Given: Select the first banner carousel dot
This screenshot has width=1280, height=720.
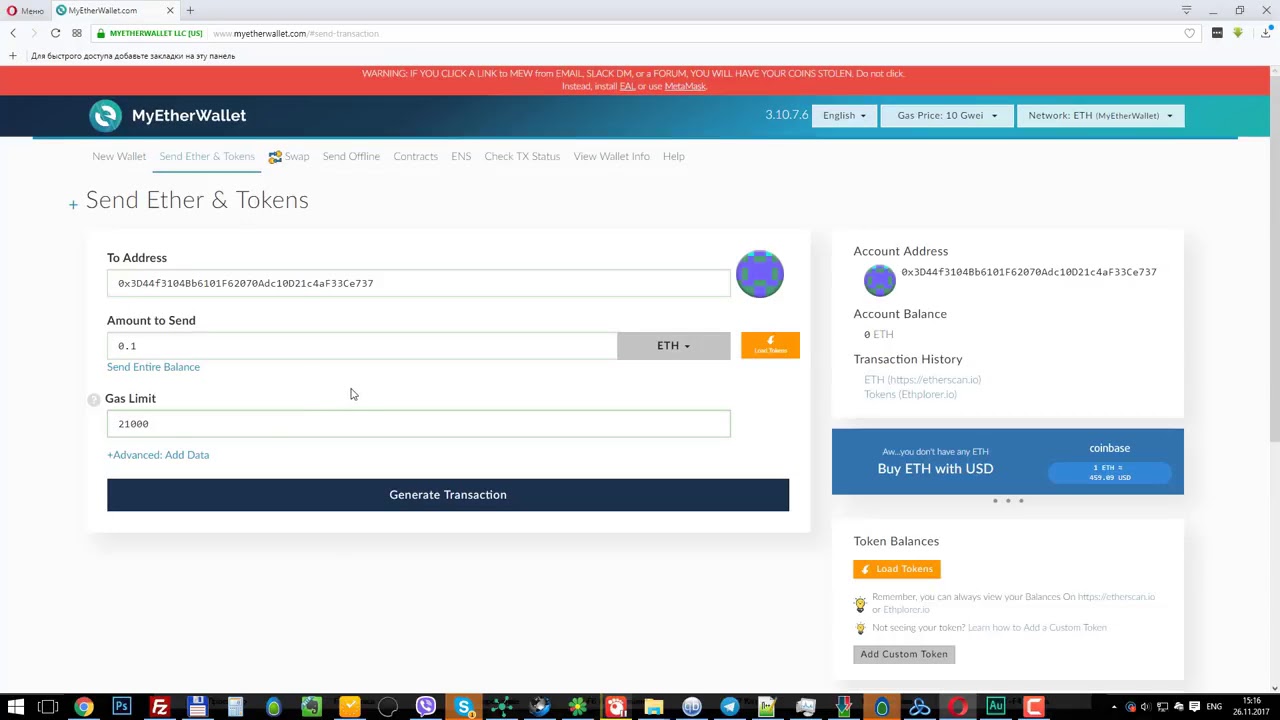Looking at the screenshot, I should [995, 501].
